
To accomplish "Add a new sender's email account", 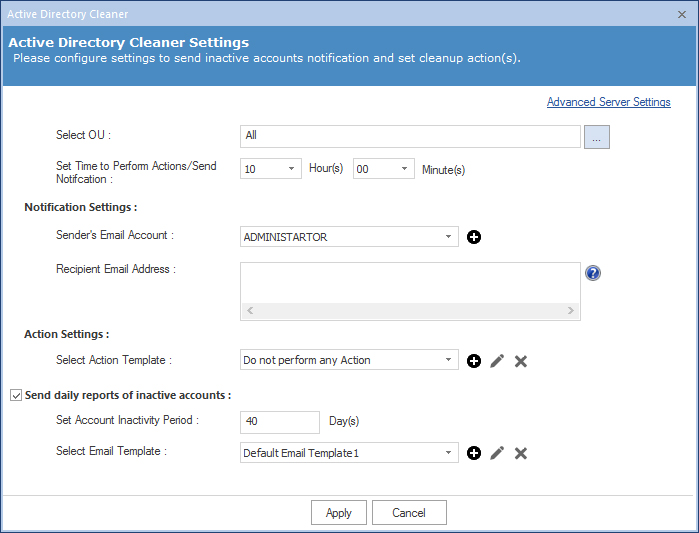I will pos(473,237).
